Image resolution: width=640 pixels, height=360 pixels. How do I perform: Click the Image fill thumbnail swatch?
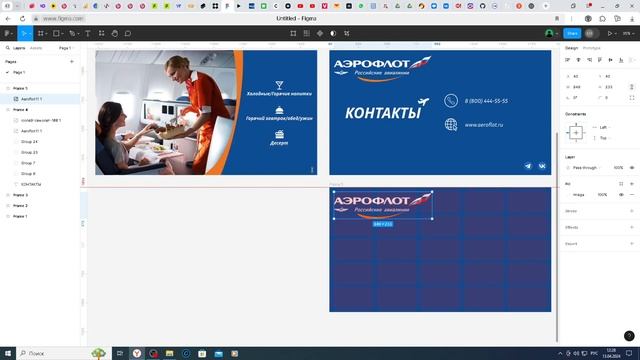[x=569, y=195]
